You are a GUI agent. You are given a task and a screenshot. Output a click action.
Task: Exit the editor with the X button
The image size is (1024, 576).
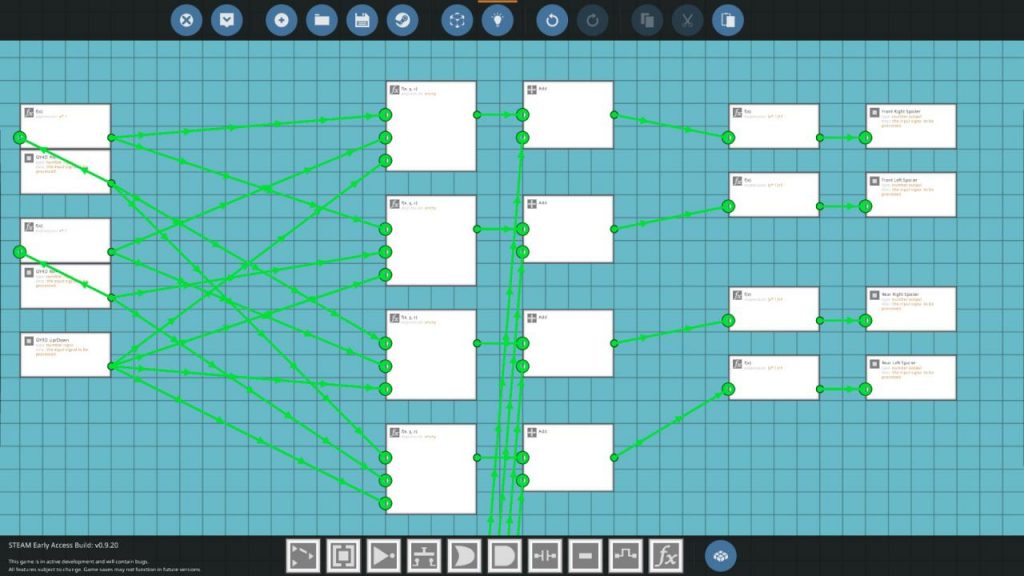coord(186,19)
